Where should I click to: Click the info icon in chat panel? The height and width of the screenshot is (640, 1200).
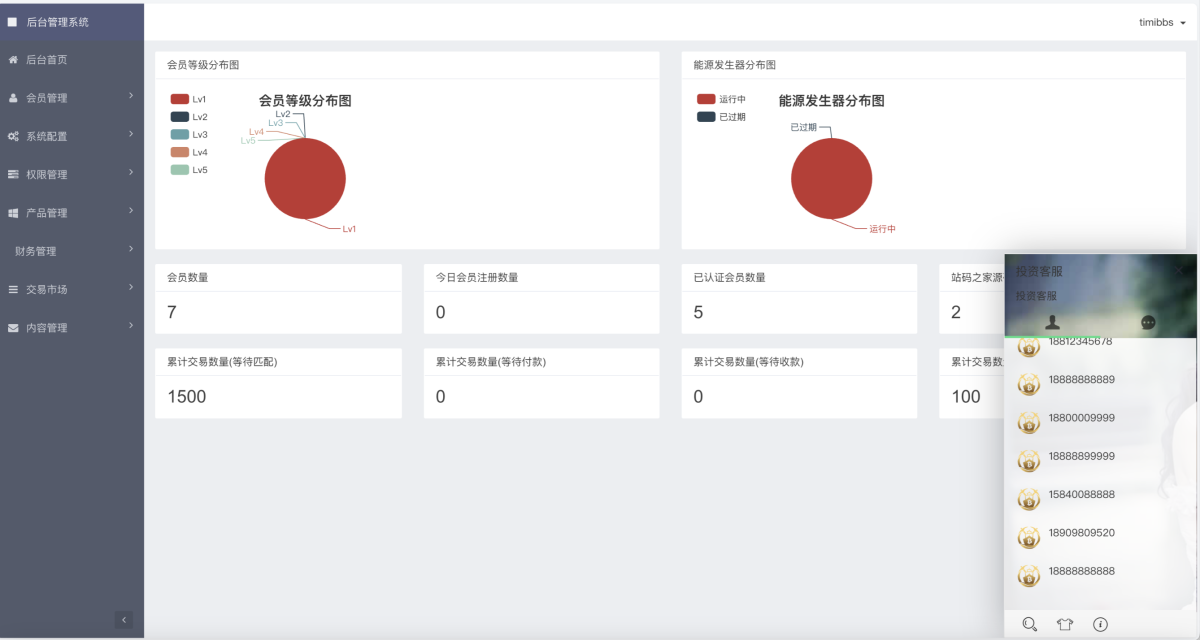click(1100, 624)
